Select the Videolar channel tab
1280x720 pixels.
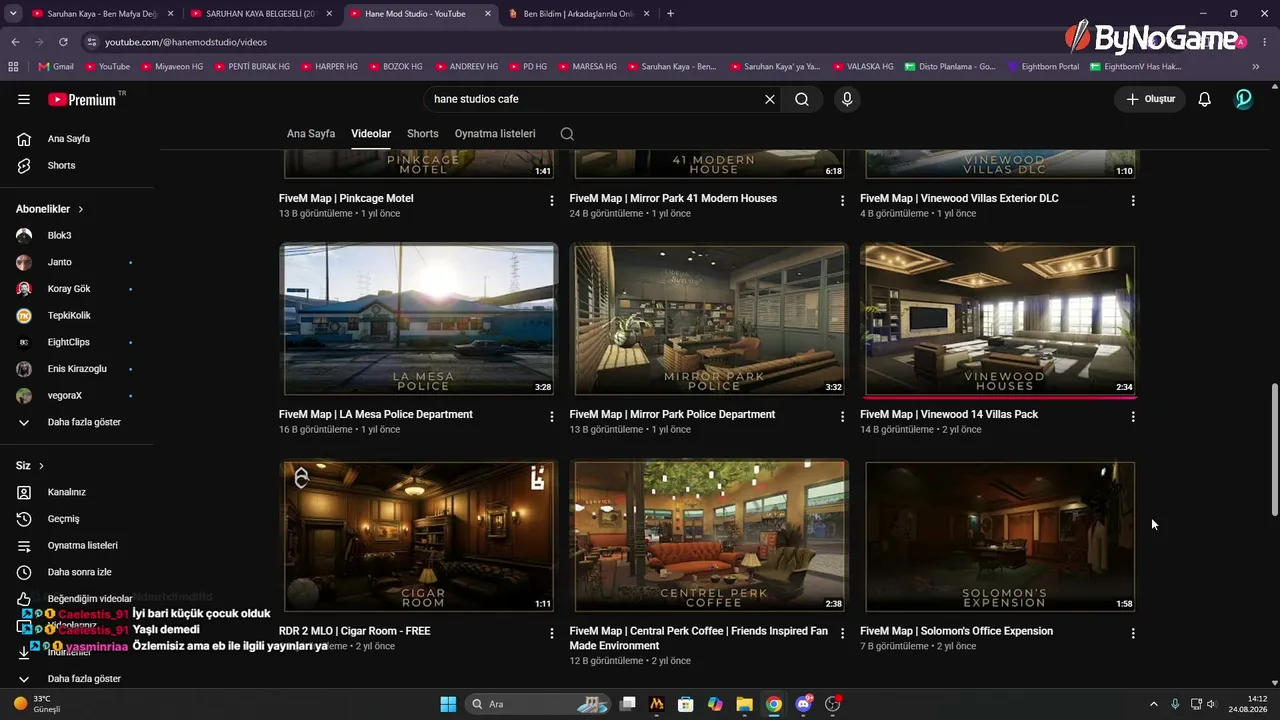tap(371, 134)
